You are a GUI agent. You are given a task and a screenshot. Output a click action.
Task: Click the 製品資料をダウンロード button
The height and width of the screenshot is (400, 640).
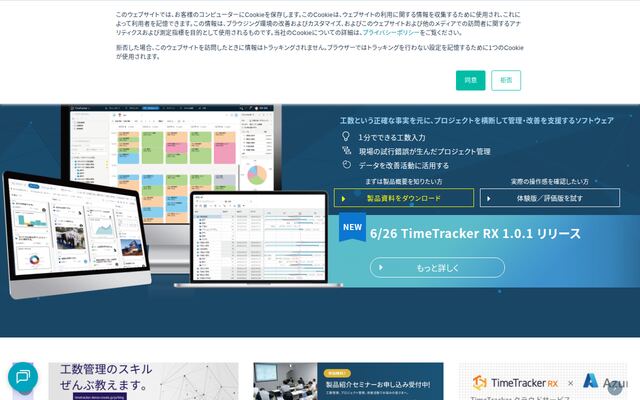pyautogui.click(x=404, y=198)
